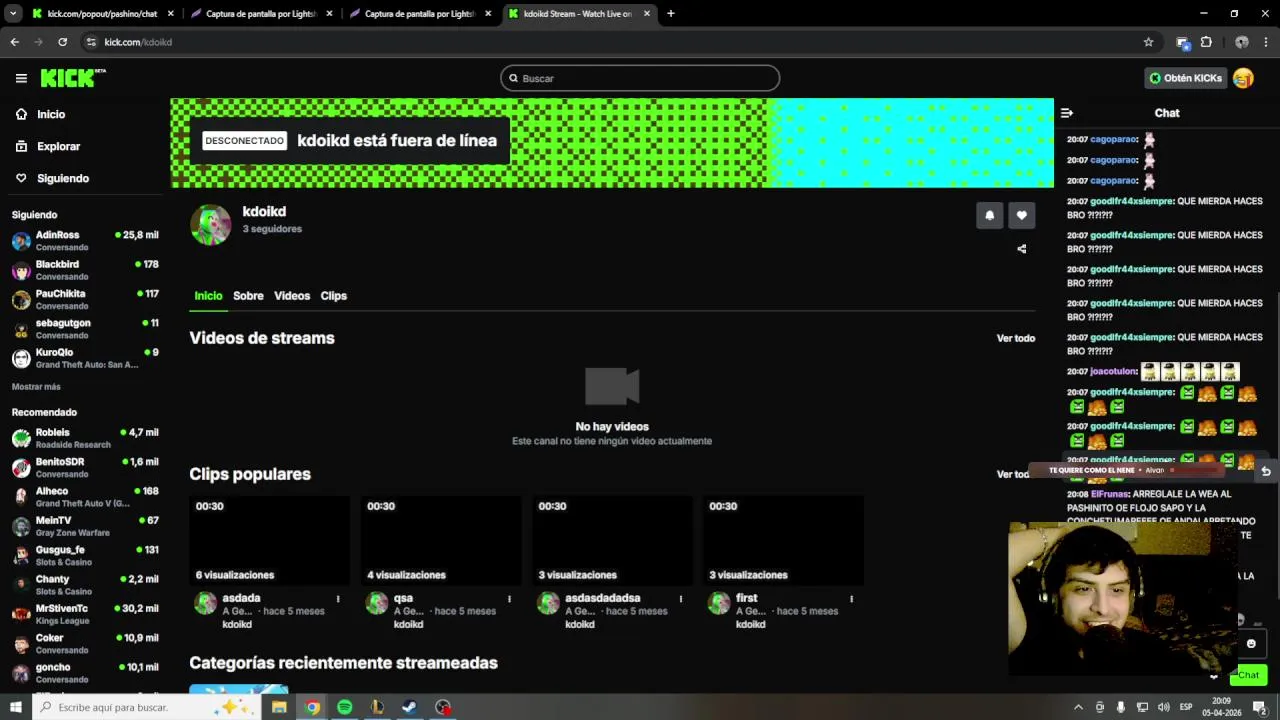Image resolution: width=1280 pixels, height=720 pixels.
Task: Open options menu for qsa clip
Action: pyautogui.click(x=509, y=599)
